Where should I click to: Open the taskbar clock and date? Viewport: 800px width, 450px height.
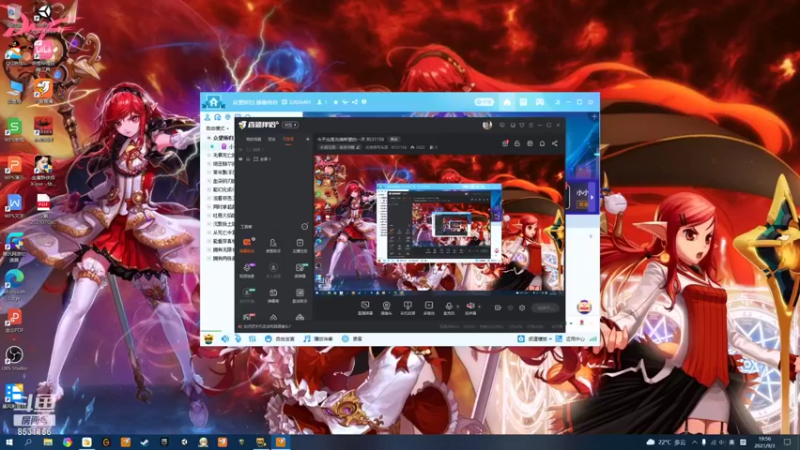[x=765, y=442]
